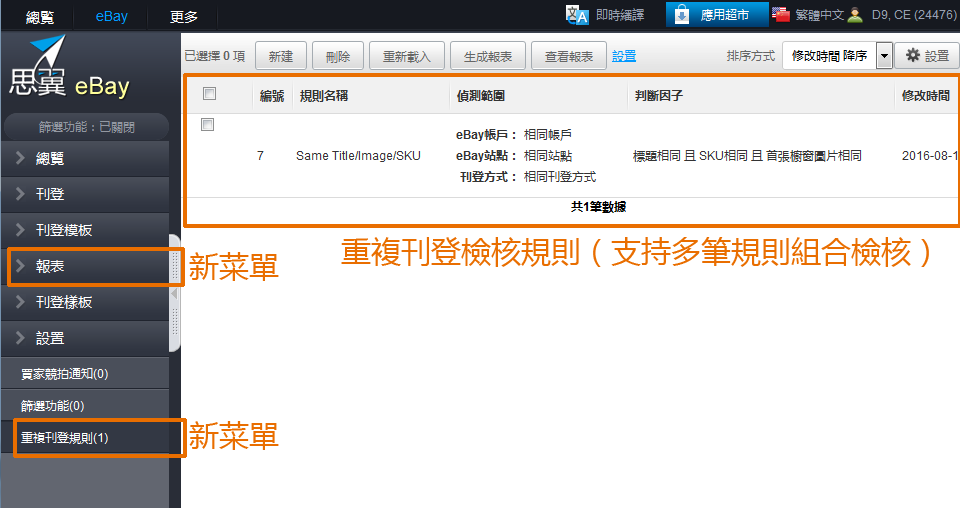Click the 共1筆數據 record count

598,207
